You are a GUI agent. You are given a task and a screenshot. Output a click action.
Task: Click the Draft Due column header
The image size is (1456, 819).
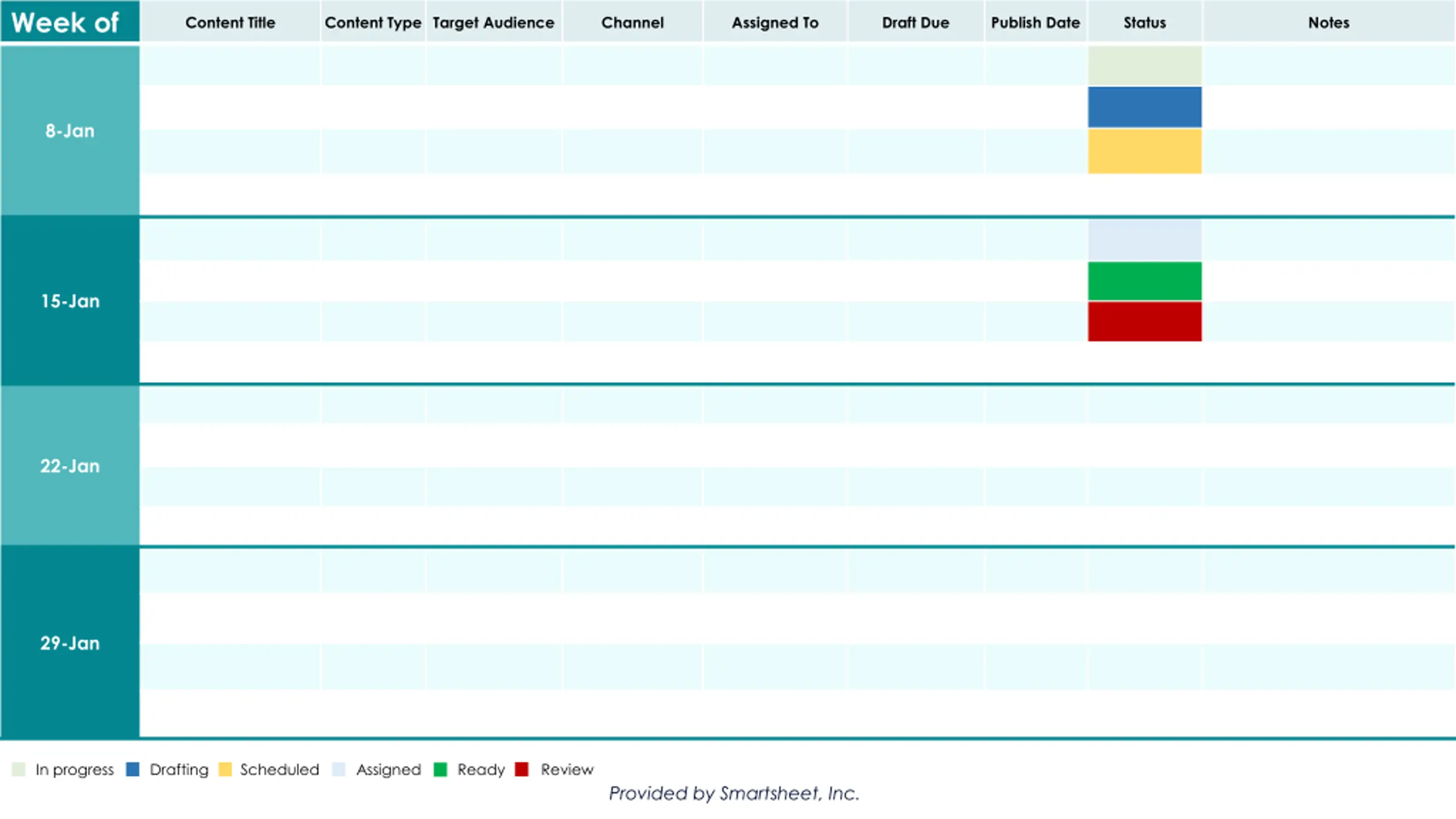(916, 22)
